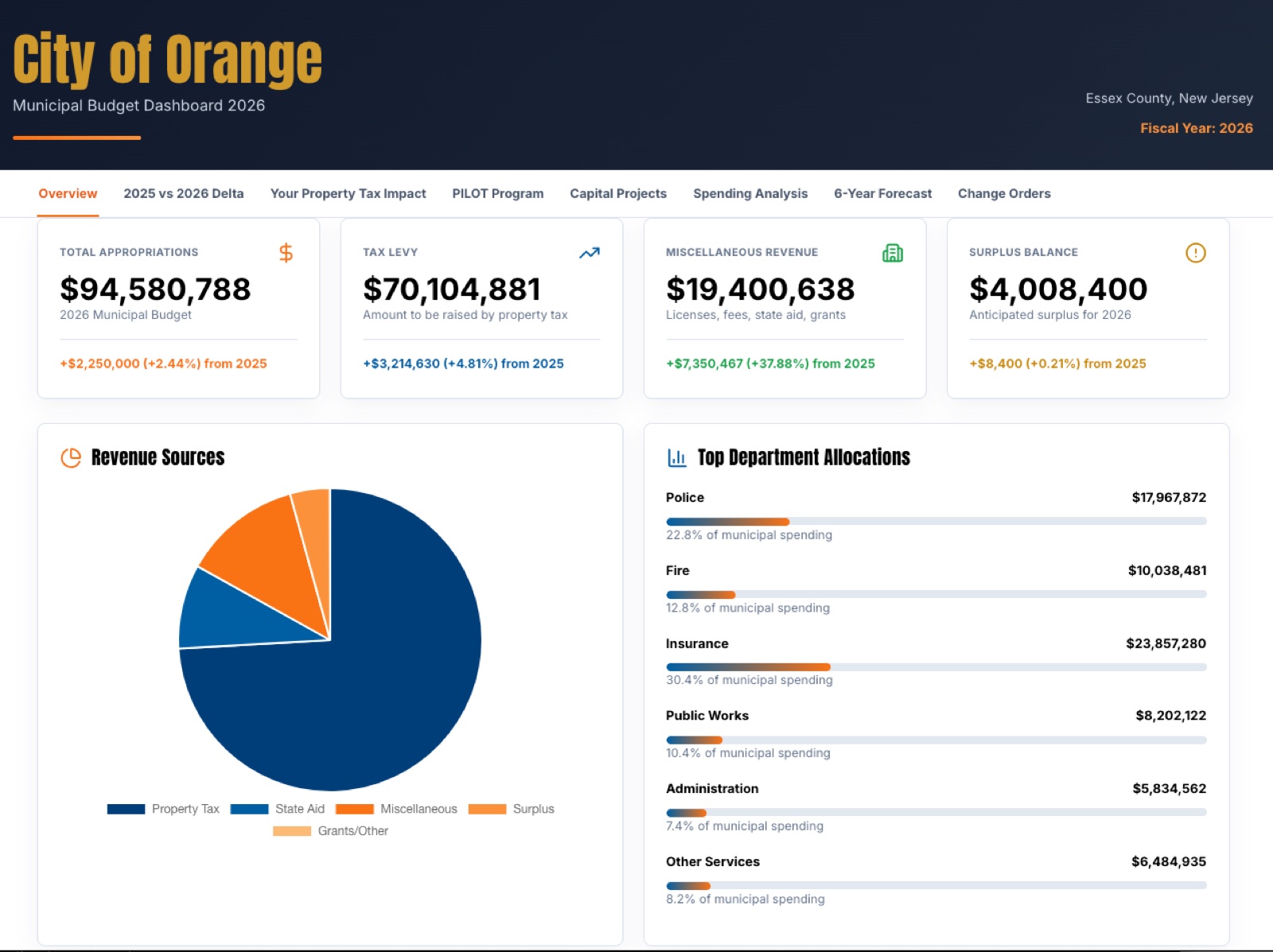Click the pie chart icon beside Revenue Sources
The width and height of the screenshot is (1273, 952).
pos(71,458)
